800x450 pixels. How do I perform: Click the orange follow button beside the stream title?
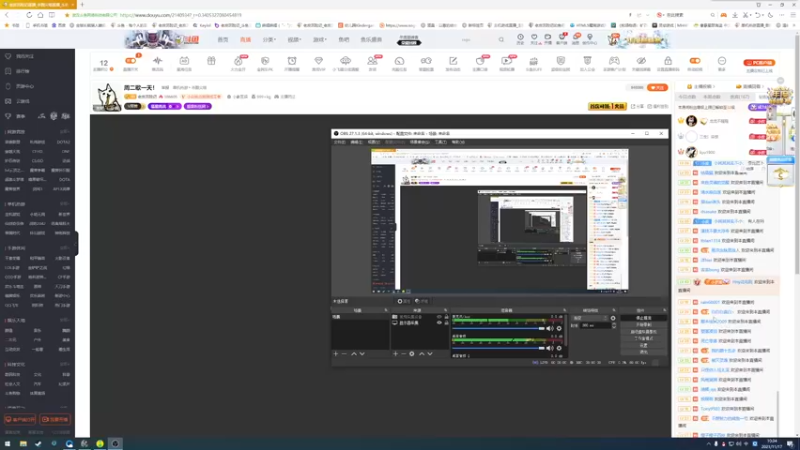pos(658,87)
